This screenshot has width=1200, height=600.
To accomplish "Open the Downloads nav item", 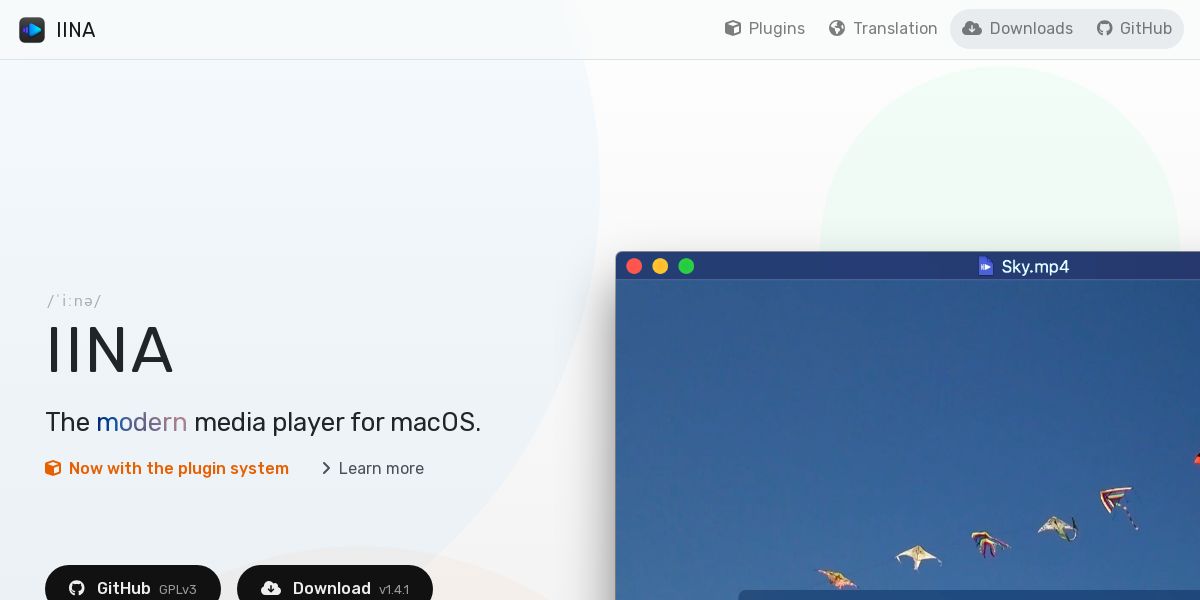I will (1017, 28).
